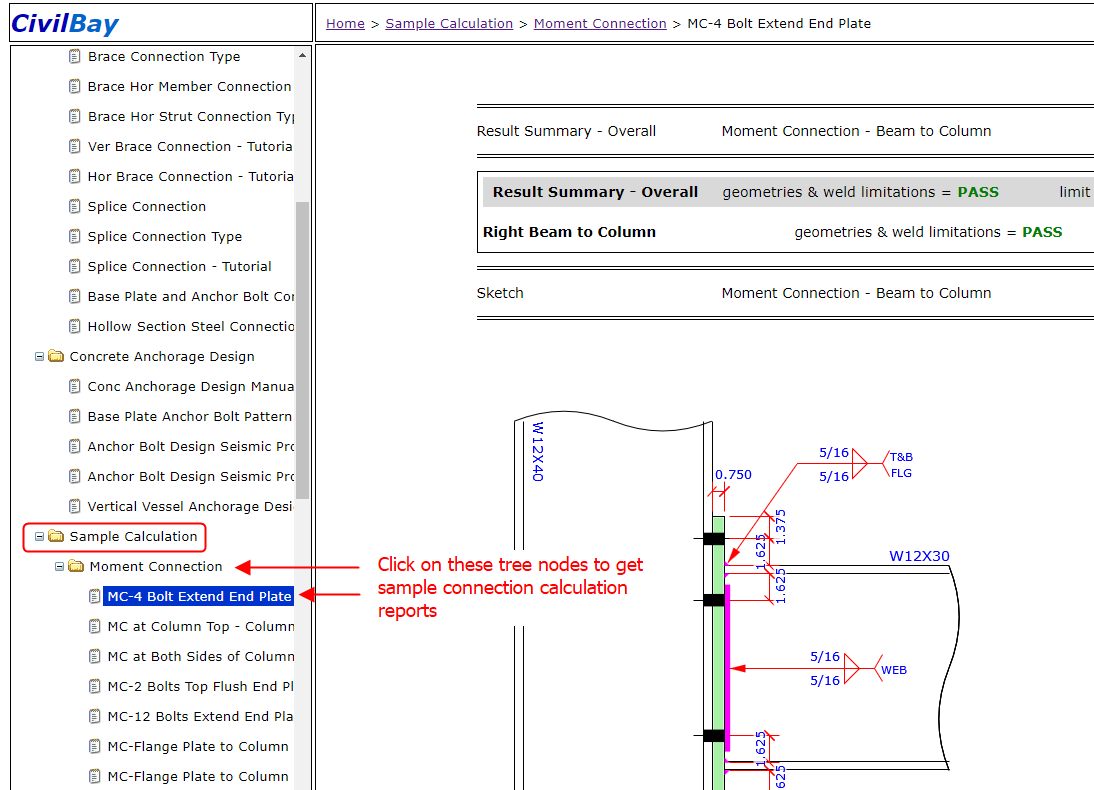Open the Sample Calculation breadcrumb link
Image resolution: width=1094 pixels, height=790 pixels.
pyautogui.click(x=449, y=23)
